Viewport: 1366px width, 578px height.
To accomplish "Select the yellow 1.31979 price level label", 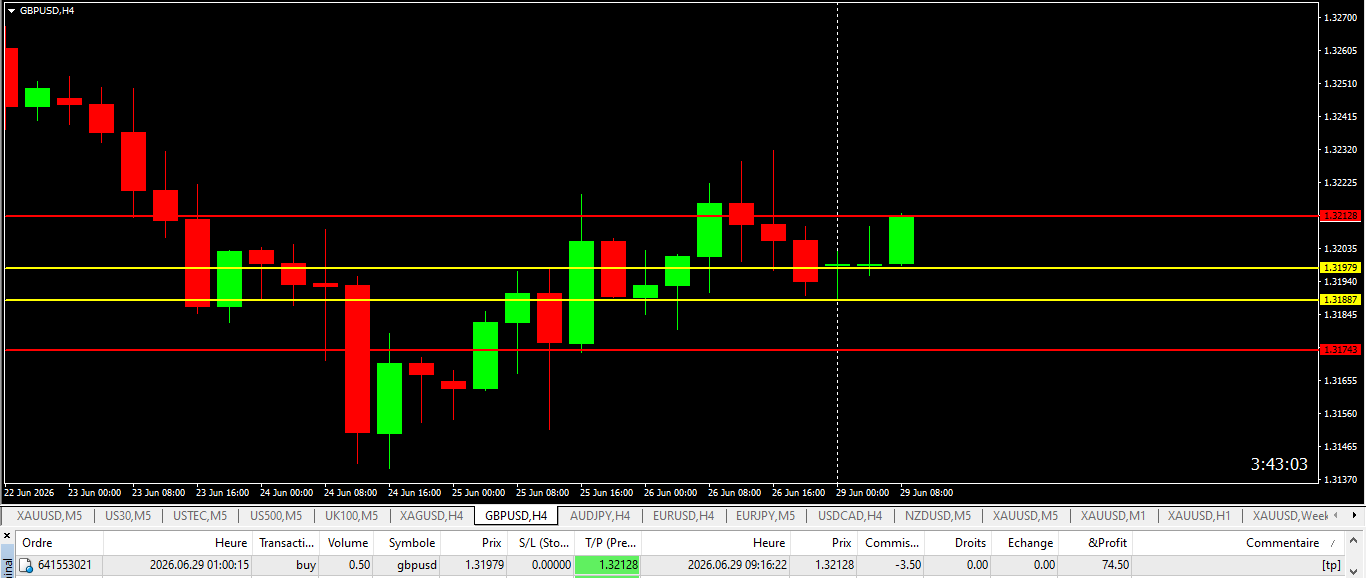I will pos(1340,268).
